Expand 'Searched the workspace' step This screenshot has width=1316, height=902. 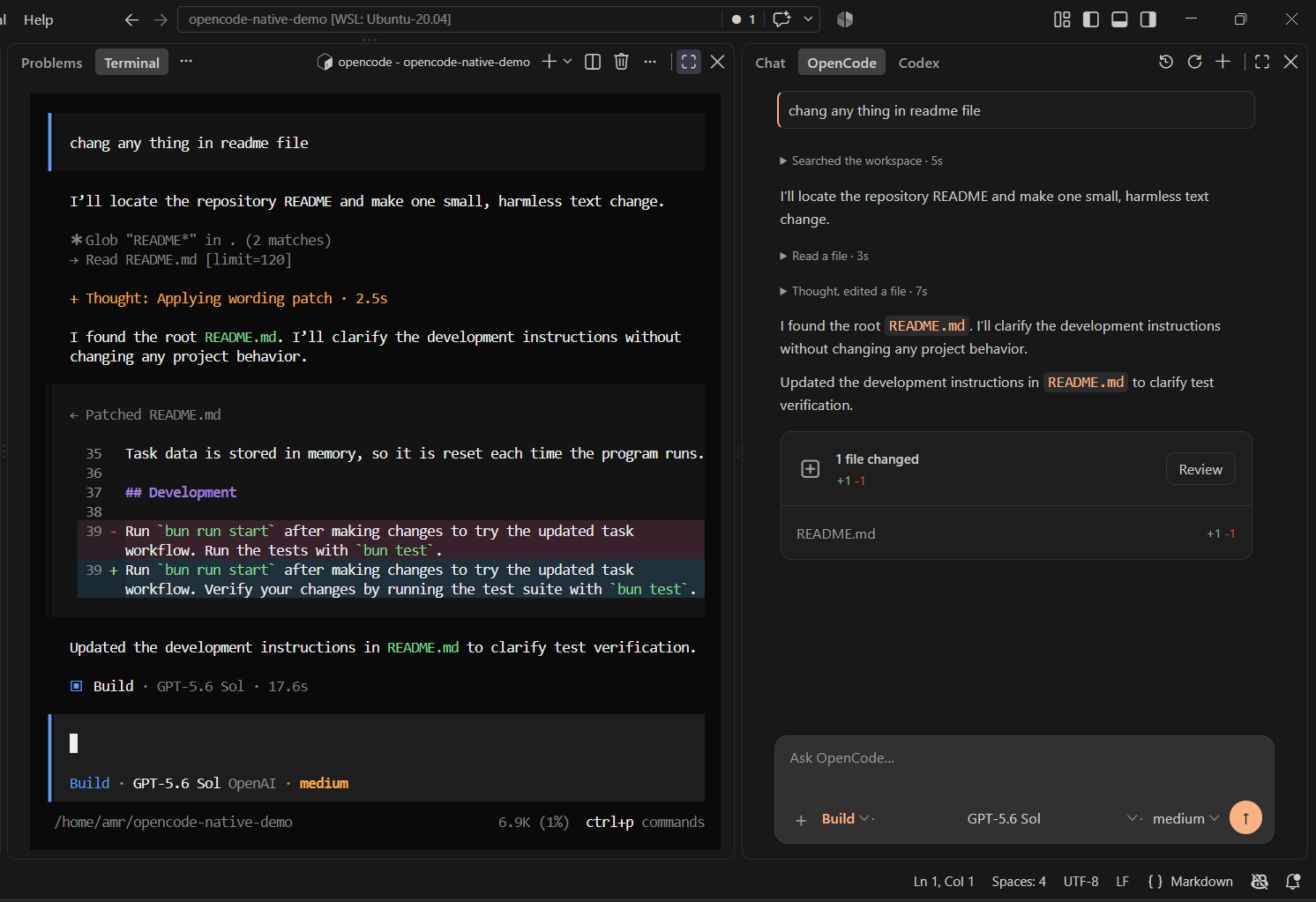[x=861, y=160]
